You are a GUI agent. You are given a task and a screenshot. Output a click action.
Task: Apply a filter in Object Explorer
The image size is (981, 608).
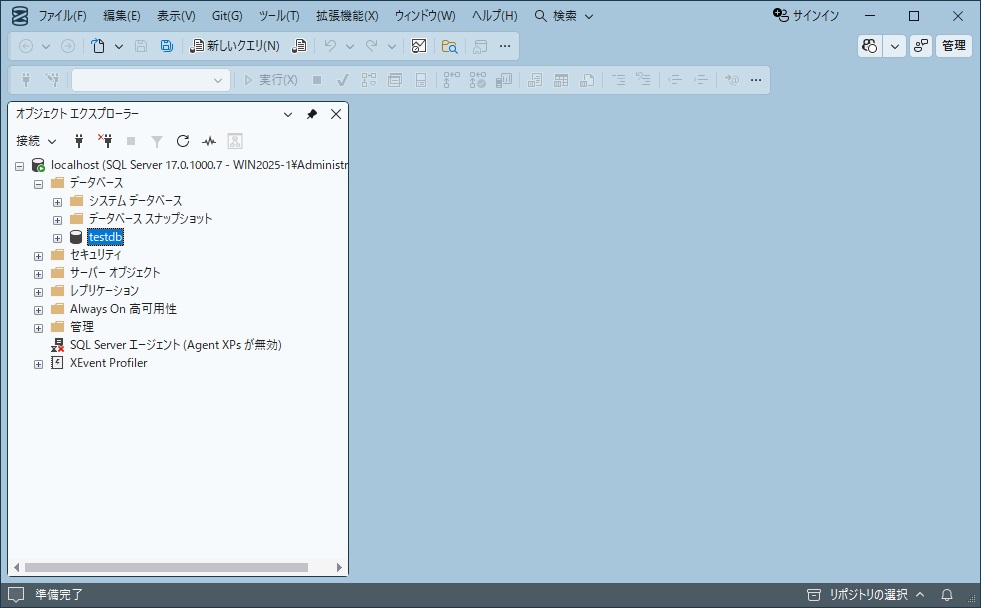tap(156, 141)
